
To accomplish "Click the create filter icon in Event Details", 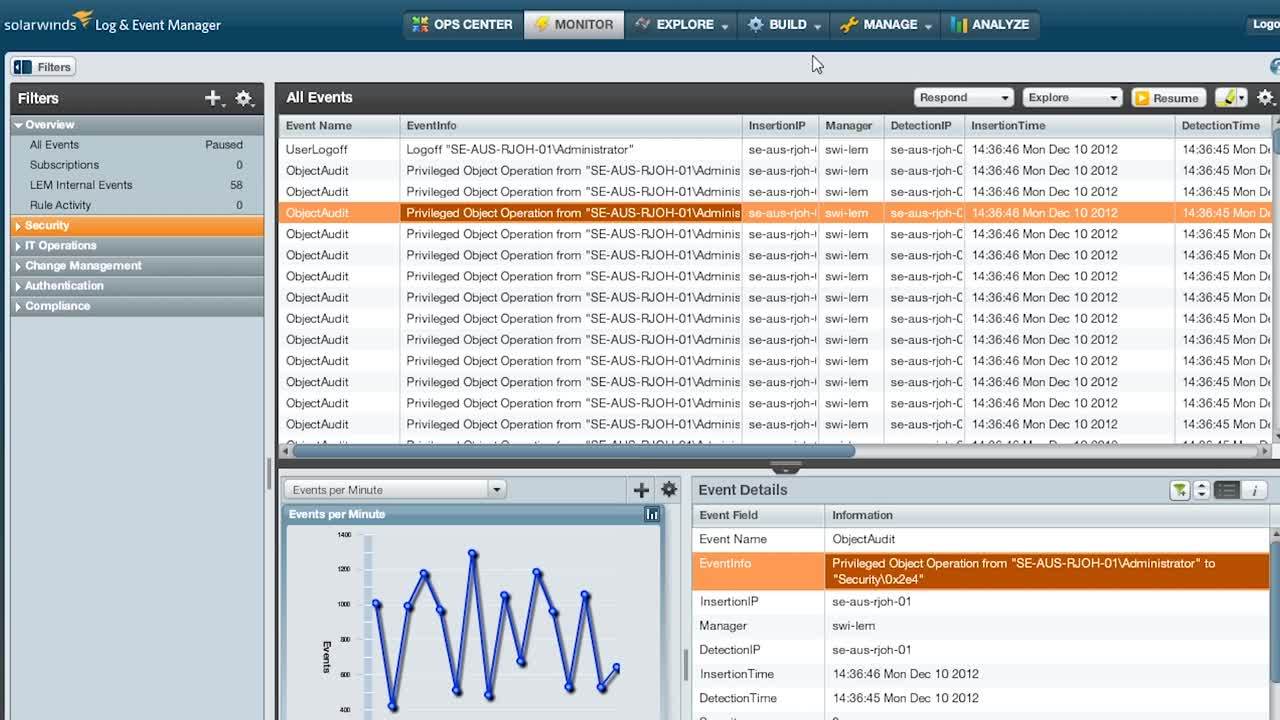I will click(x=1180, y=490).
